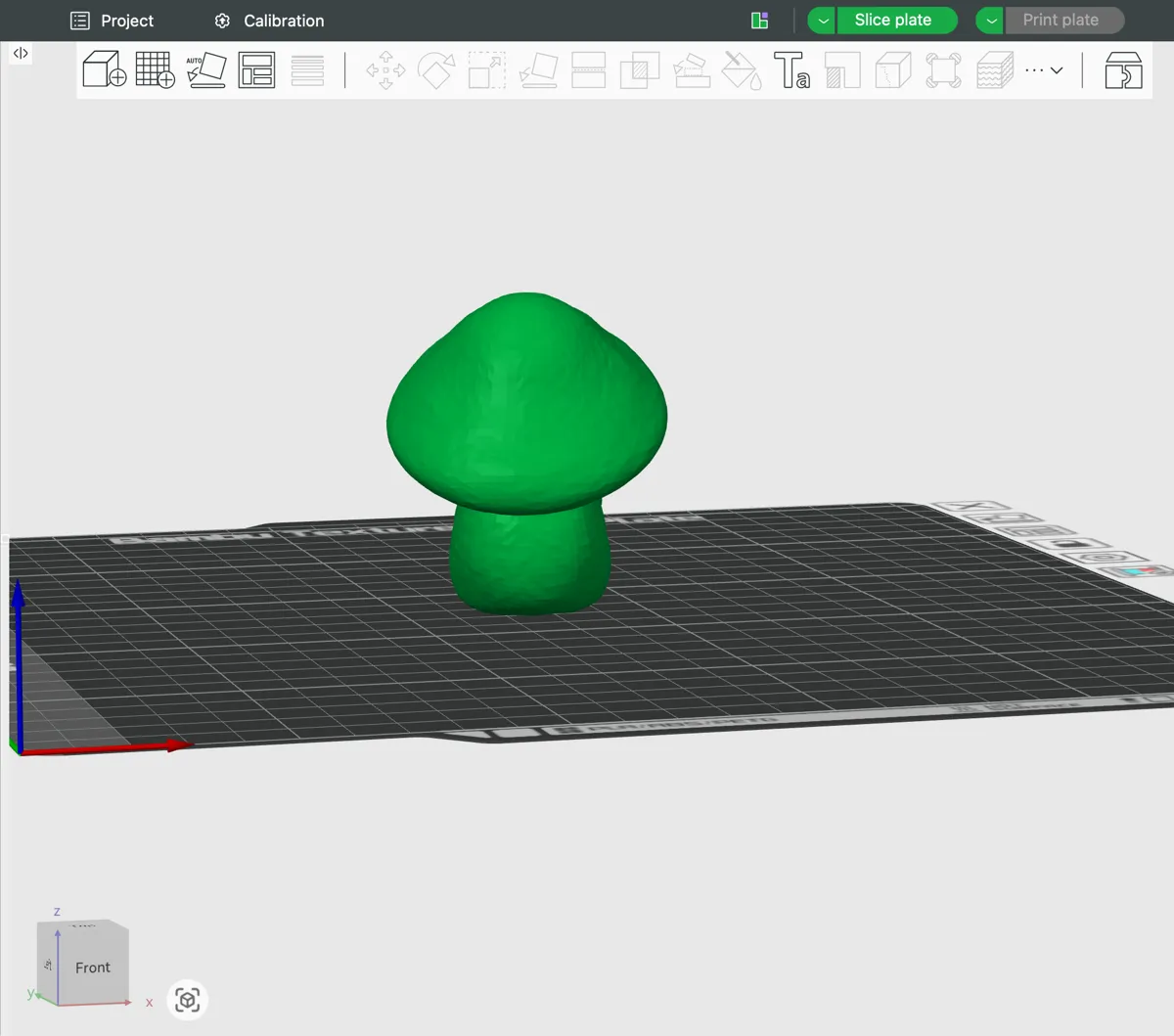Select the Move tool arrows icon

(385, 69)
